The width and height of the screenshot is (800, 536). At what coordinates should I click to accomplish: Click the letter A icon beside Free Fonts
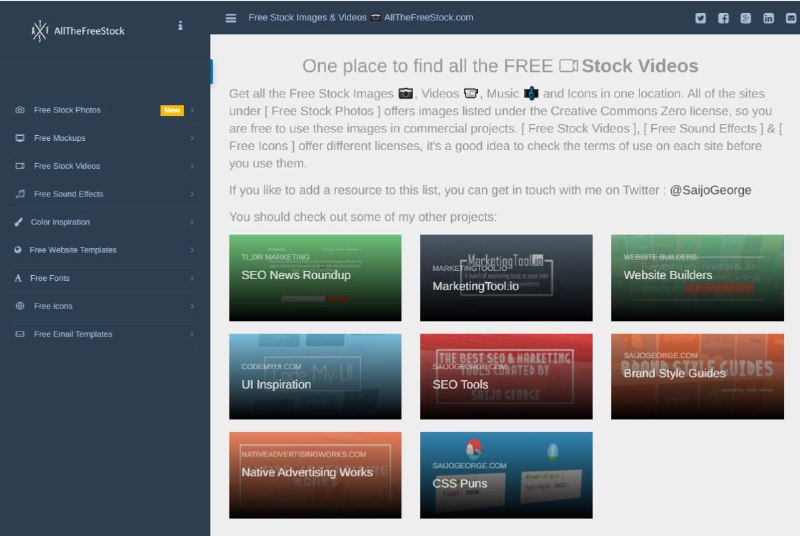18,278
